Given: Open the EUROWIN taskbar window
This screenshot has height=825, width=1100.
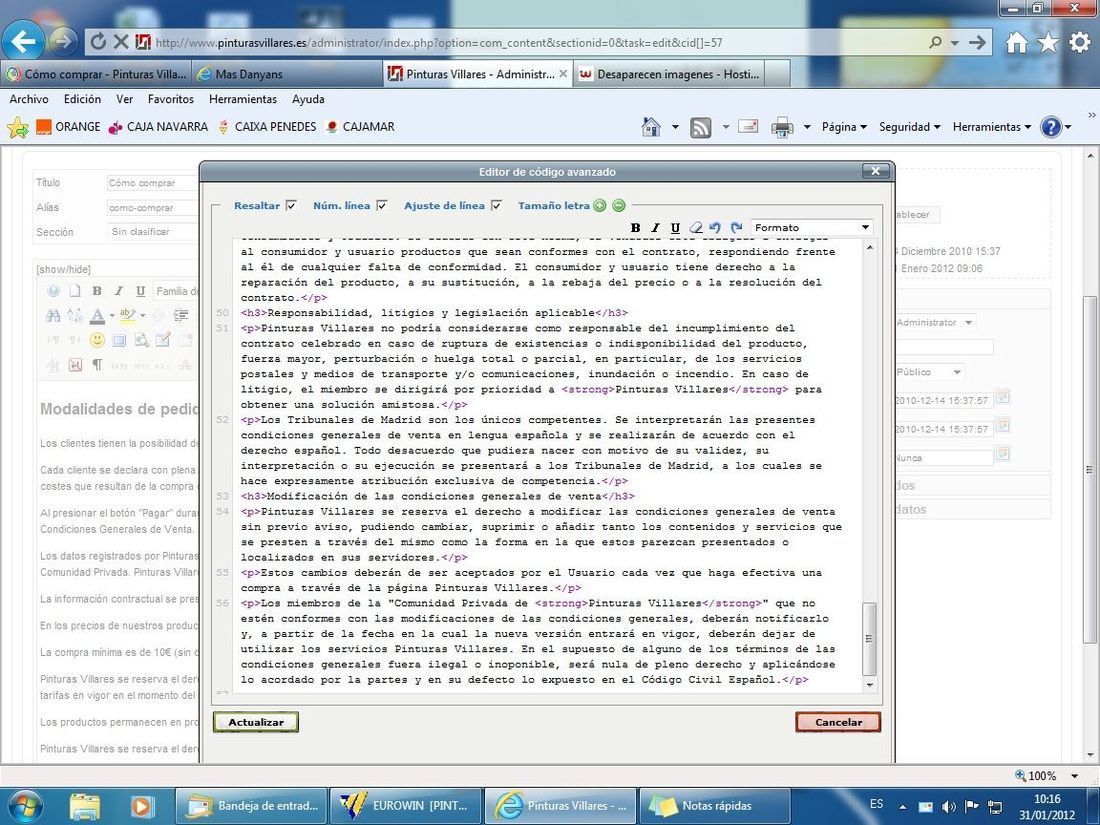Looking at the screenshot, I should 406,806.
